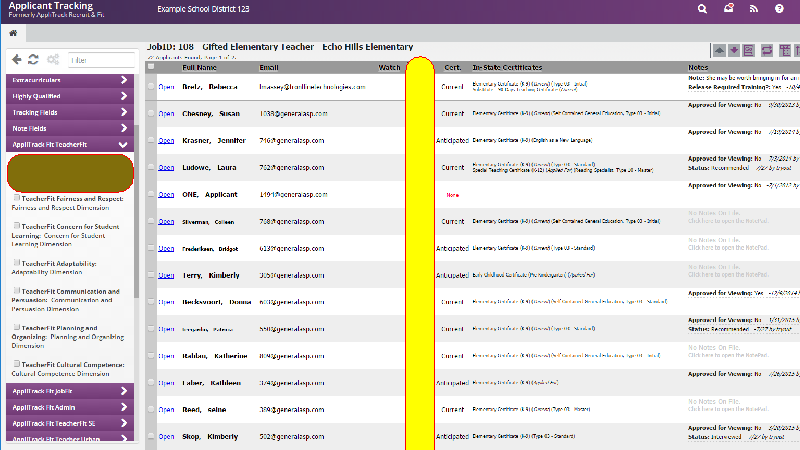The width and height of the screenshot is (800, 450).
Task: Sort by Cert. column header
Action: pos(453,67)
